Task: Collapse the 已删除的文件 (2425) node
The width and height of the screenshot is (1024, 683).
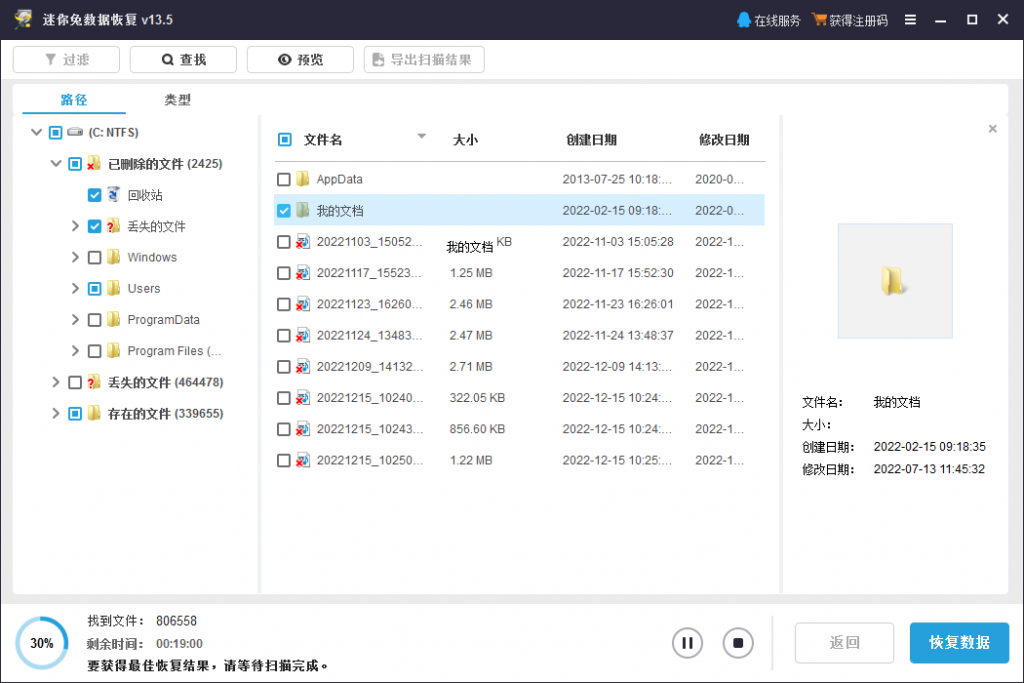Action: point(56,163)
